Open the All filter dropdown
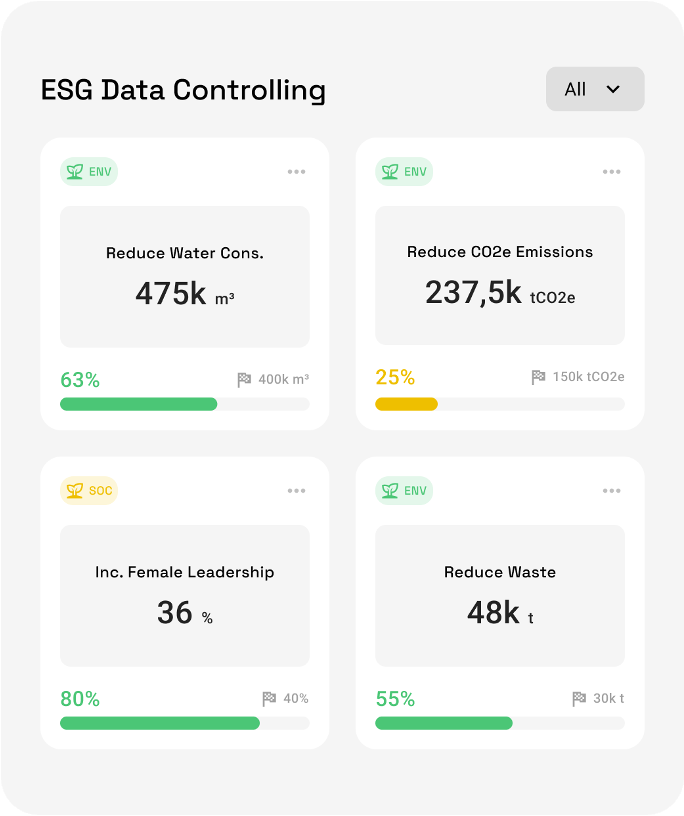The width and height of the screenshot is (684, 816). pyautogui.click(x=595, y=89)
